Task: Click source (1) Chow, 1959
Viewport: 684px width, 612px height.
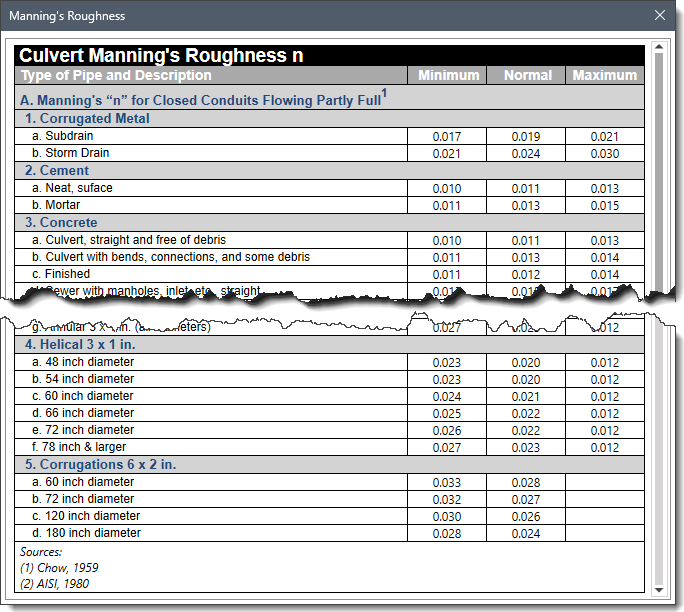Action: coord(59,568)
